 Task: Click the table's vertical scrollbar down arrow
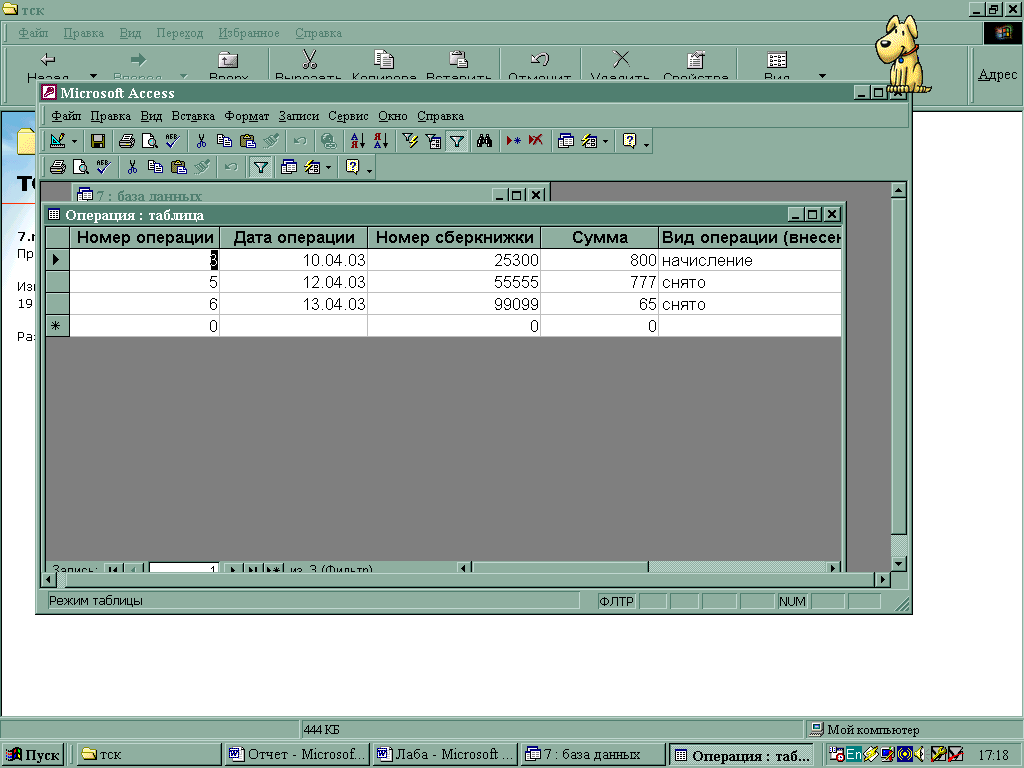(898, 564)
